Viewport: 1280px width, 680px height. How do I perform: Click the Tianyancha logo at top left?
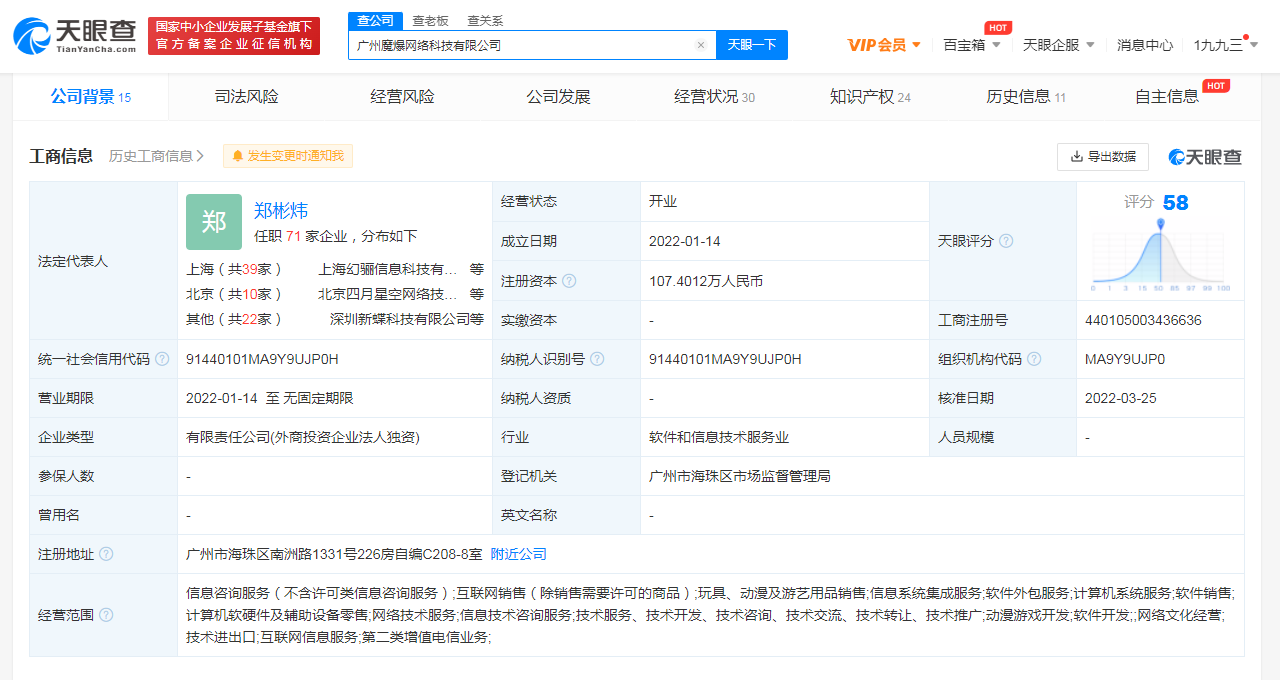[74, 36]
